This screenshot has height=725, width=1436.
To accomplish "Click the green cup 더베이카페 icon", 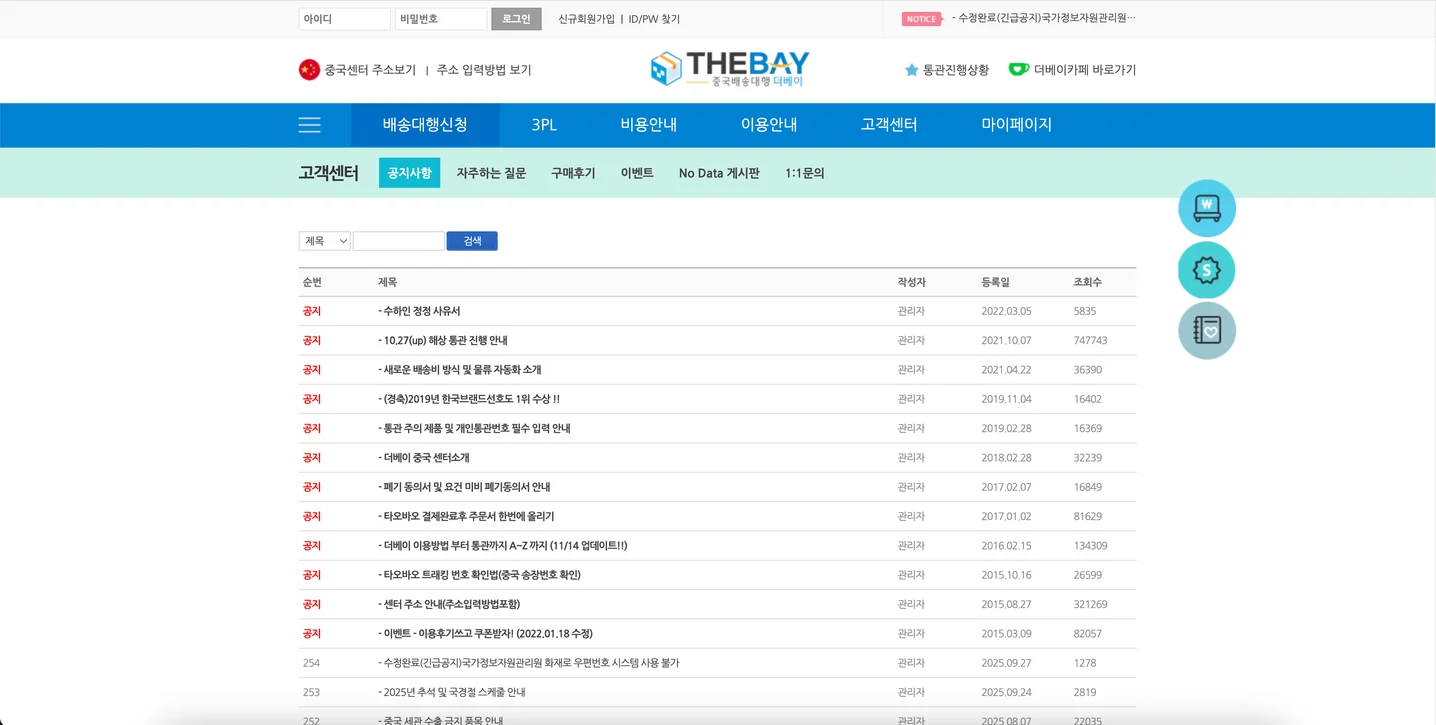I will (x=1020, y=69).
